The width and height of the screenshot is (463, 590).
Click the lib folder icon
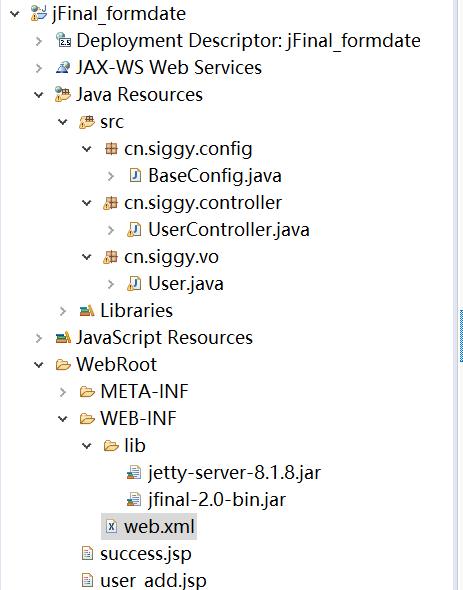tap(111, 446)
